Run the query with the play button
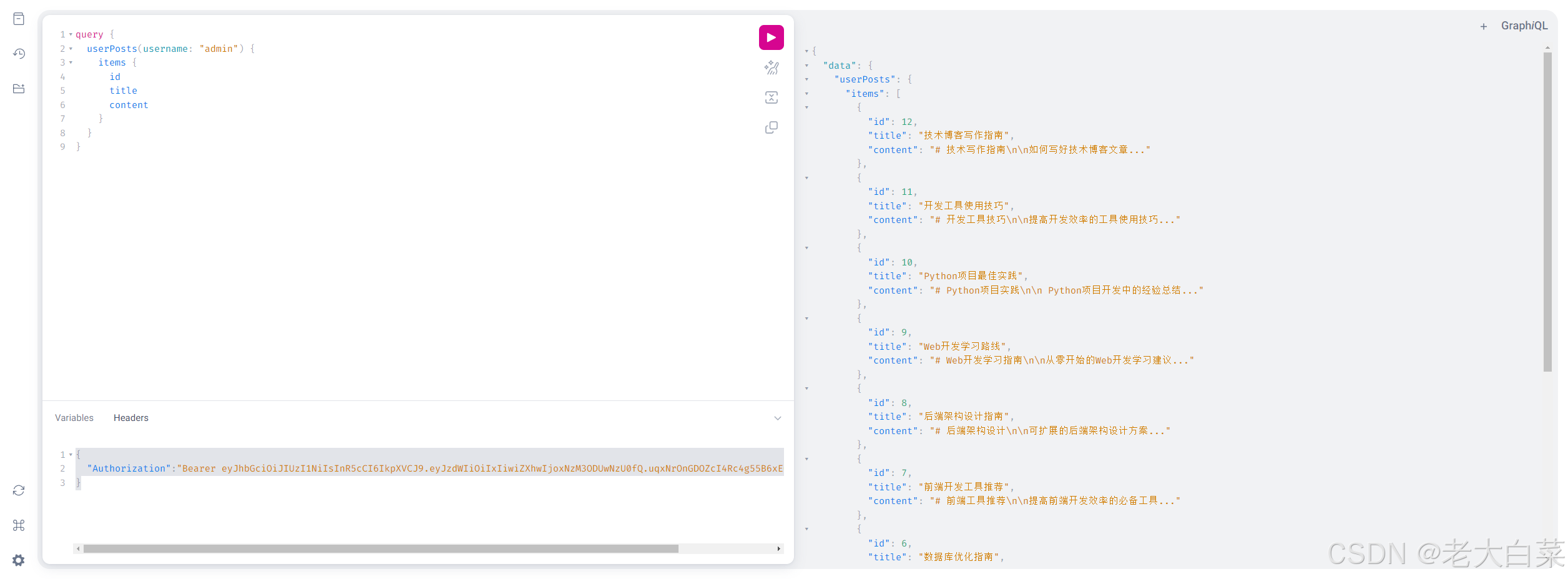The height and width of the screenshot is (579, 1568). (x=771, y=37)
